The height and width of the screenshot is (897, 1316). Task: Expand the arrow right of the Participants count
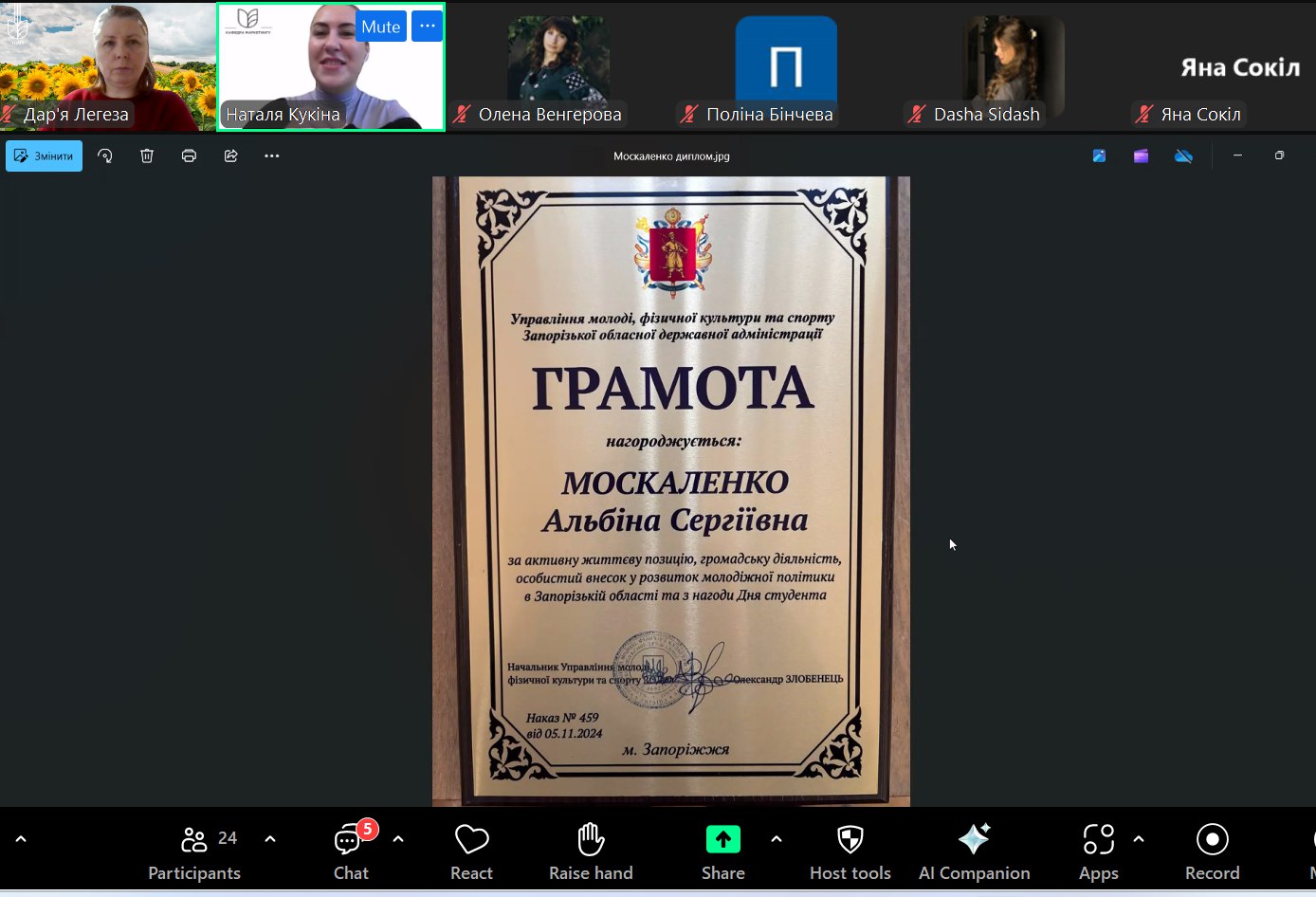pos(270,839)
